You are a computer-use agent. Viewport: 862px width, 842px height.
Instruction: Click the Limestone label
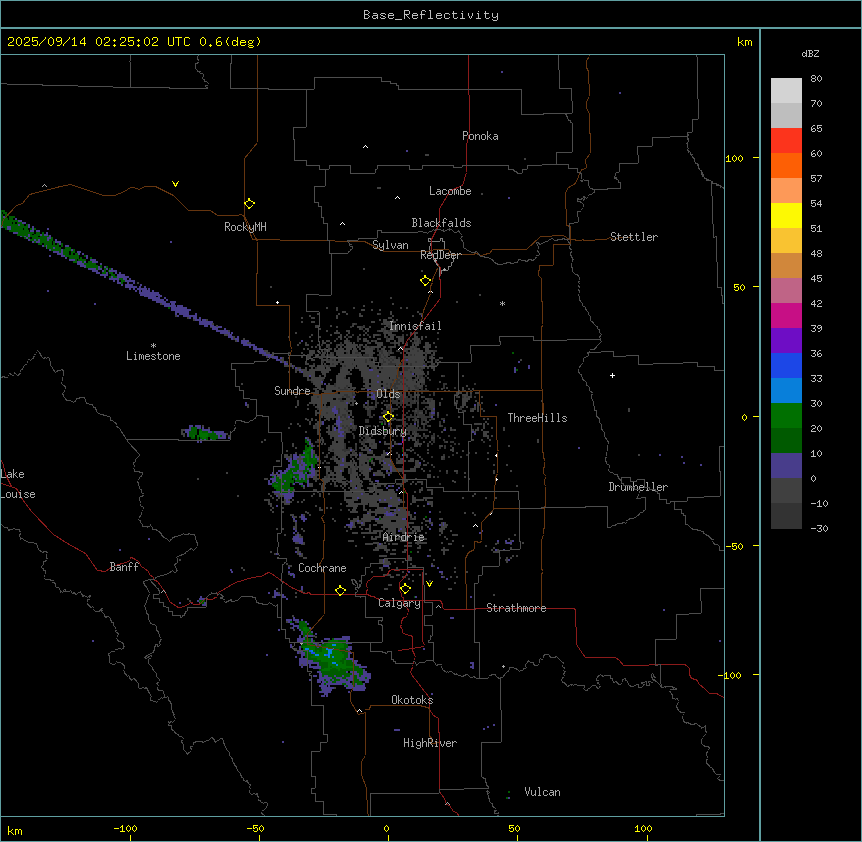tap(153, 356)
